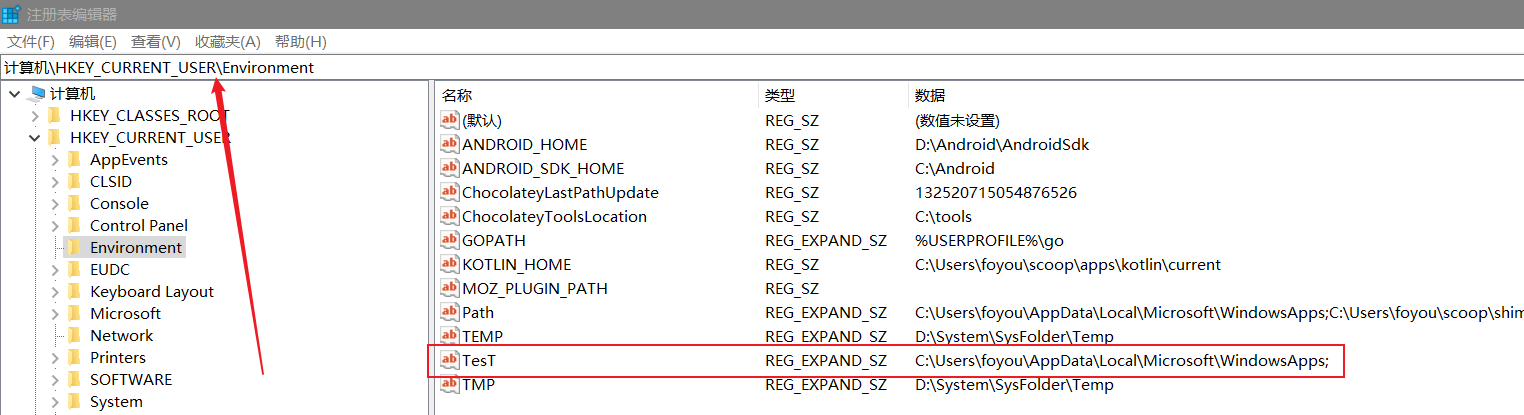Click the string icon next to GOPATH
Viewport: 1524px width, 415px height.
(449, 240)
